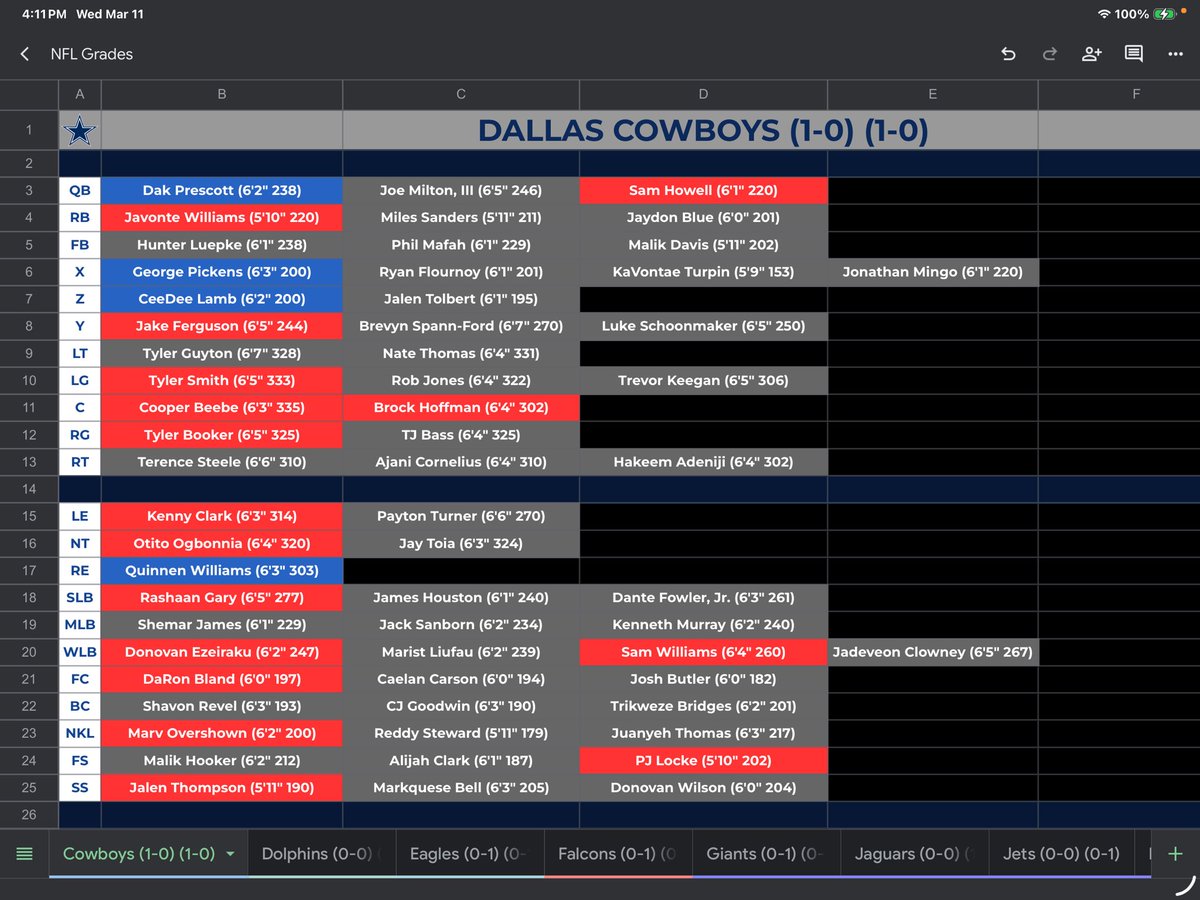The image size is (1200, 900).
Task: Select the Kenny Clark (6'3" 314) cell
Action: click(x=222, y=516)
